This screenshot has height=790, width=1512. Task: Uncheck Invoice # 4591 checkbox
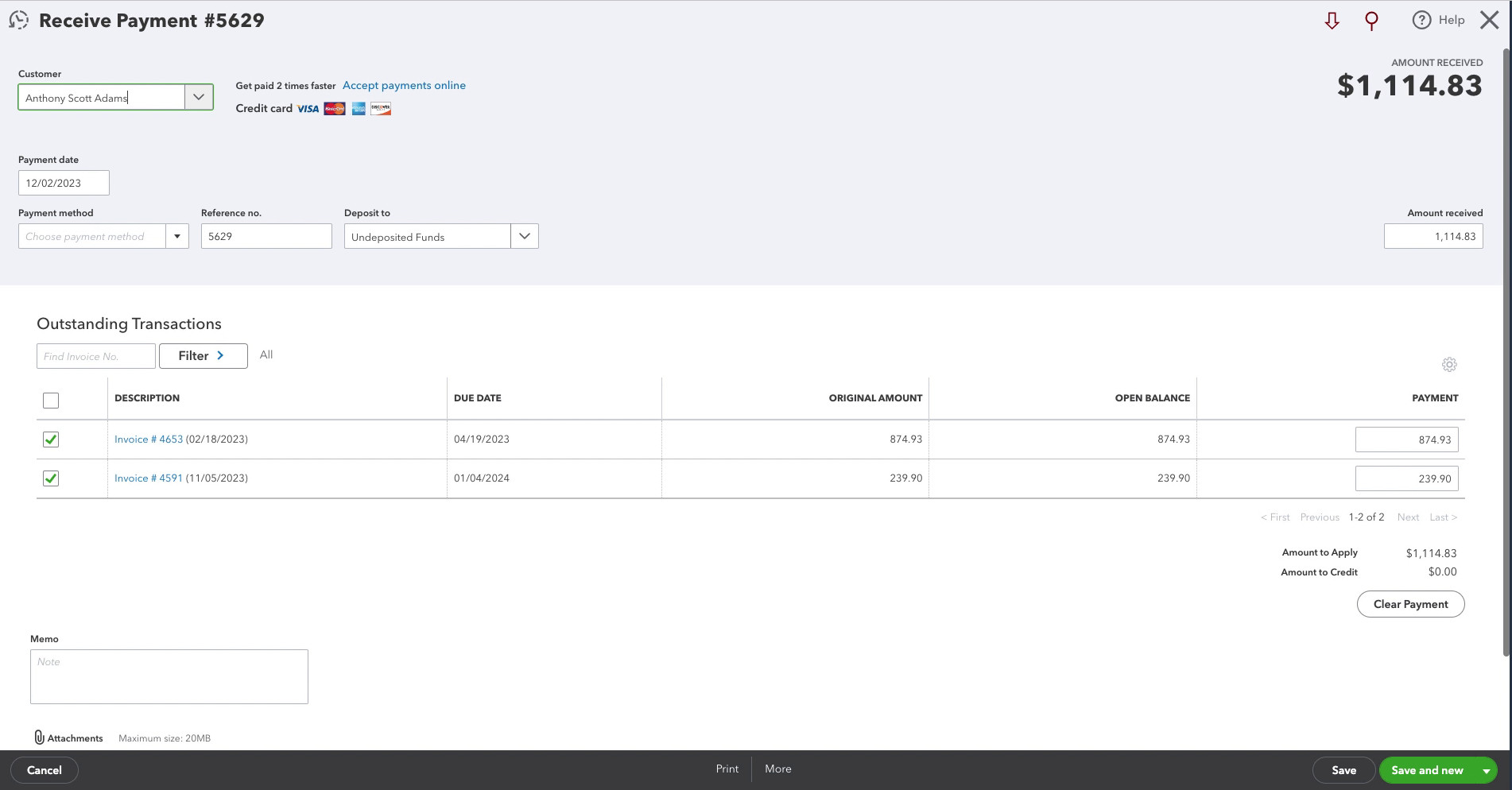click(x=51, y=478)
